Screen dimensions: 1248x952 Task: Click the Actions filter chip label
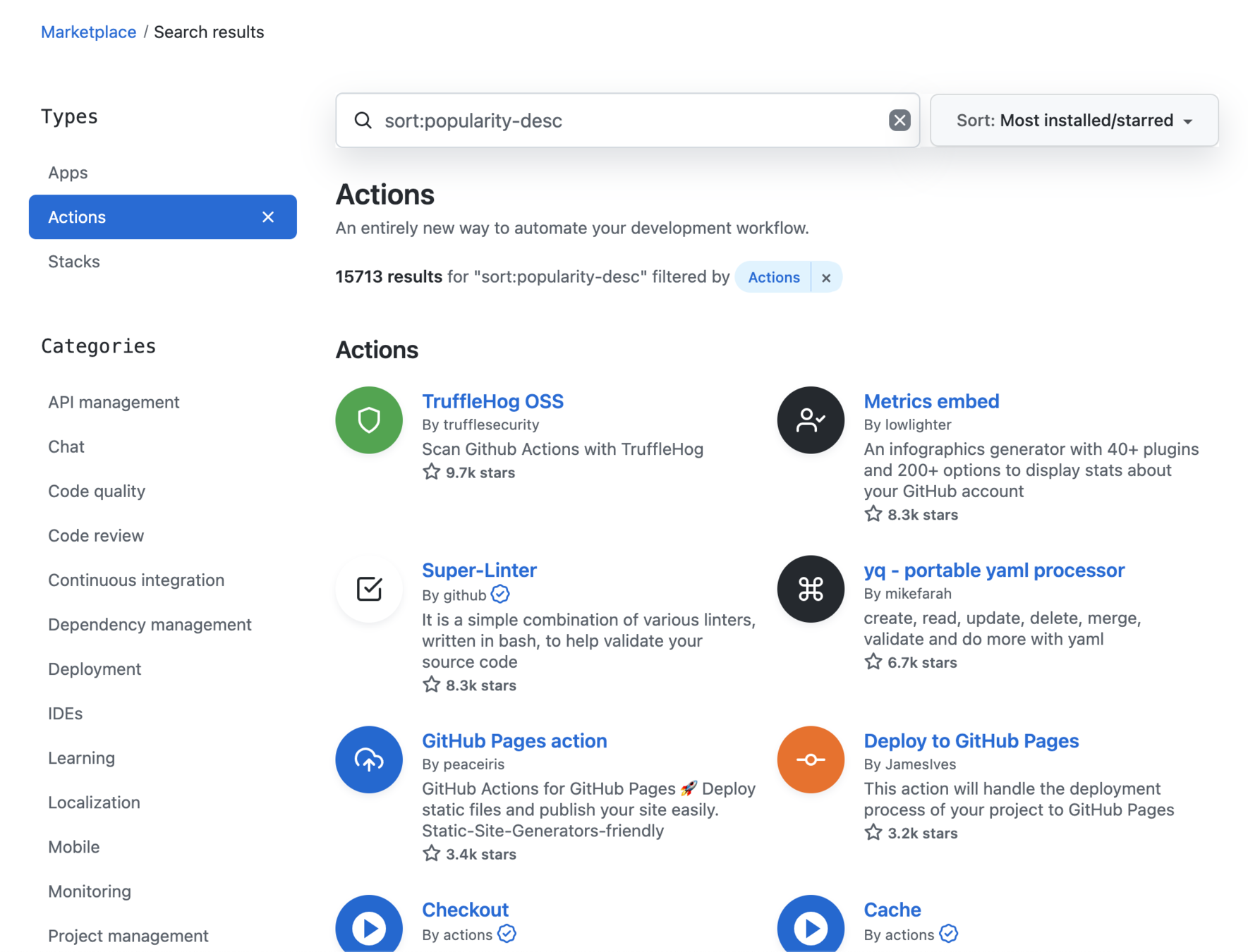coord(773,278)
